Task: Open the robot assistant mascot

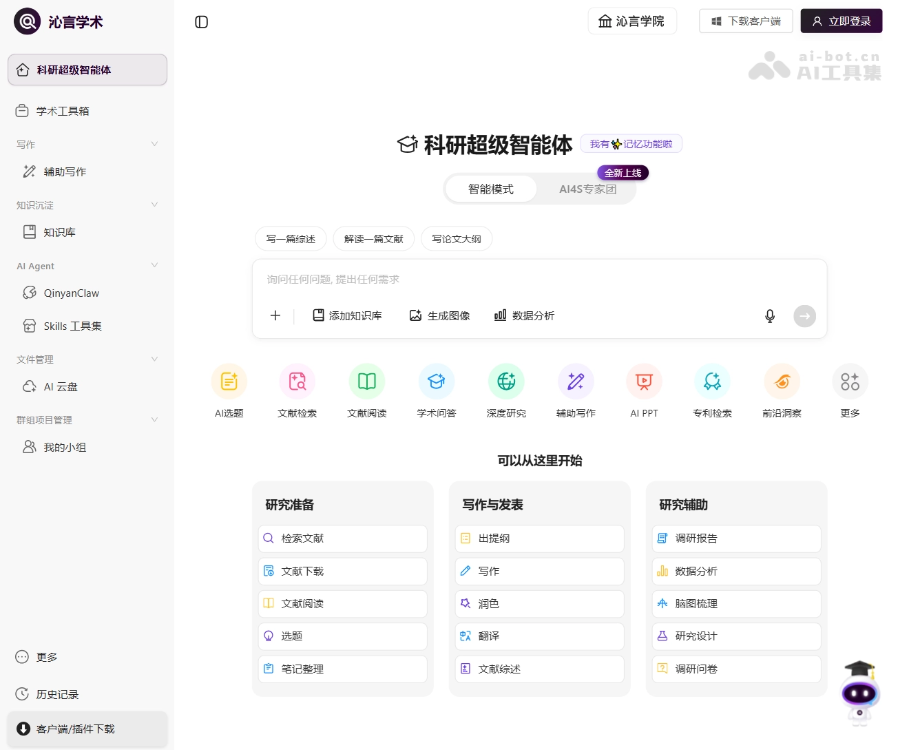Action: coord(859,693)
